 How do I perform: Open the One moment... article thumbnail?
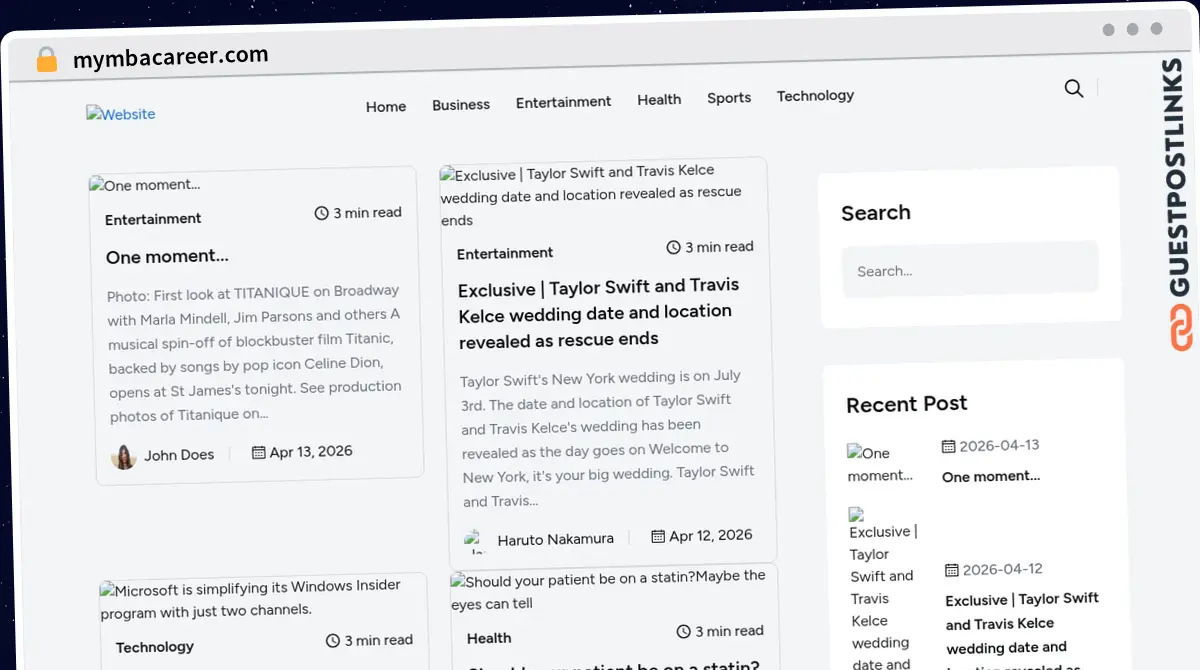145,185
